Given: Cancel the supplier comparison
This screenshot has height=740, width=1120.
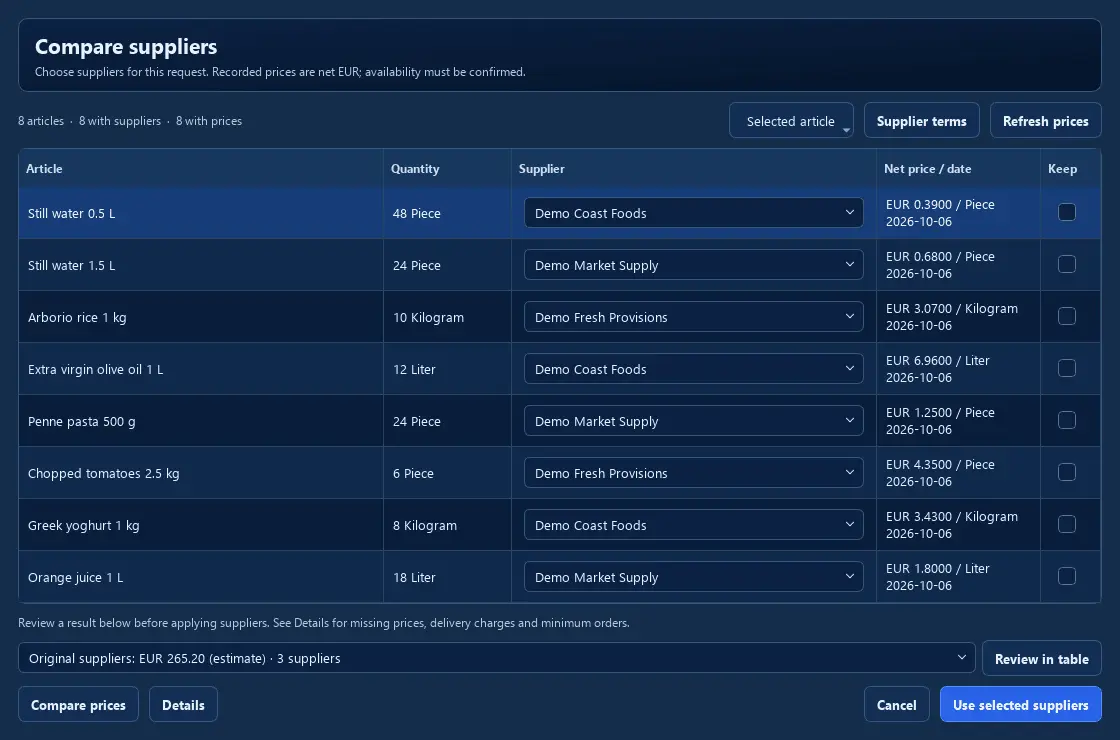Looking at the screenshot, I should click(896, 705).
